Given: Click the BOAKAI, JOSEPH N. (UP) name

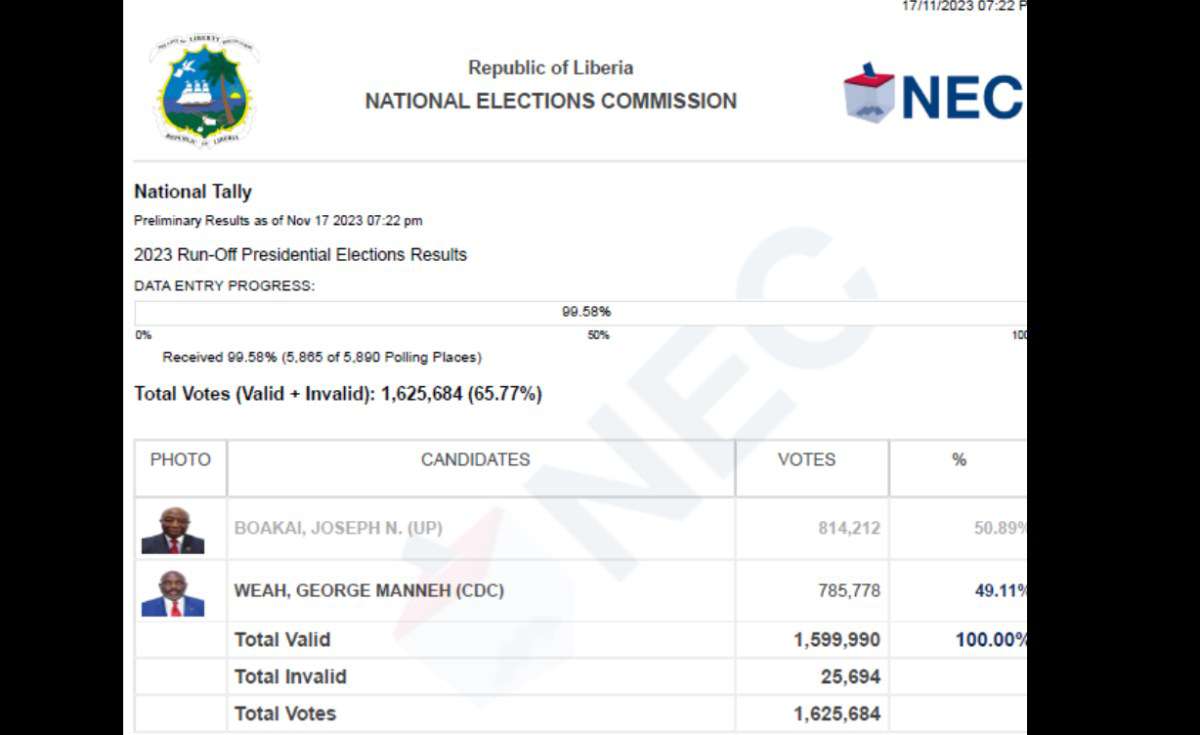Looking at the screenshot, I should [338, 528].
